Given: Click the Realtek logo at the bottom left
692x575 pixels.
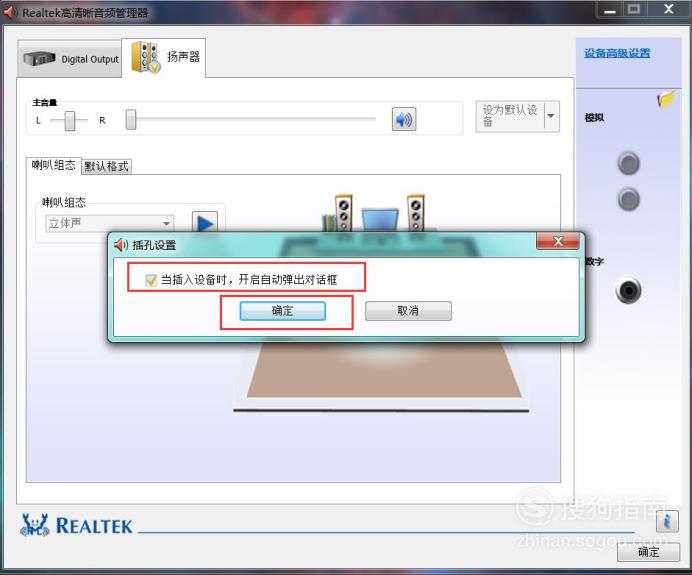Looking at the screenshot, I should (76, 525).
